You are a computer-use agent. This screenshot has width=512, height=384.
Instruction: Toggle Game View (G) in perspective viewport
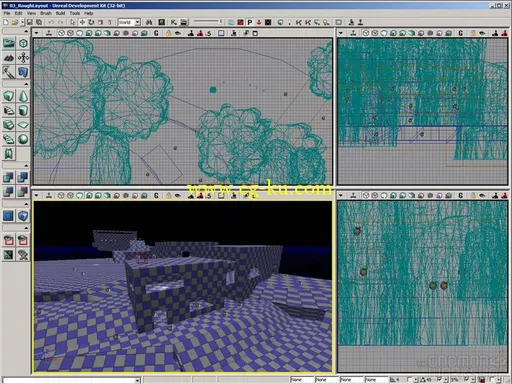[156, 196]
